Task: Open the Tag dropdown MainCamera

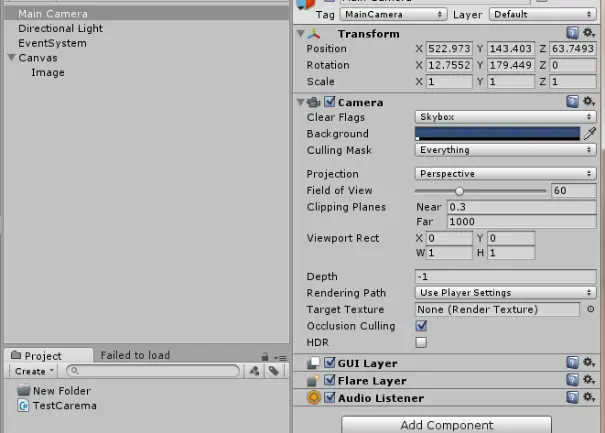Action: pos(393,14)
